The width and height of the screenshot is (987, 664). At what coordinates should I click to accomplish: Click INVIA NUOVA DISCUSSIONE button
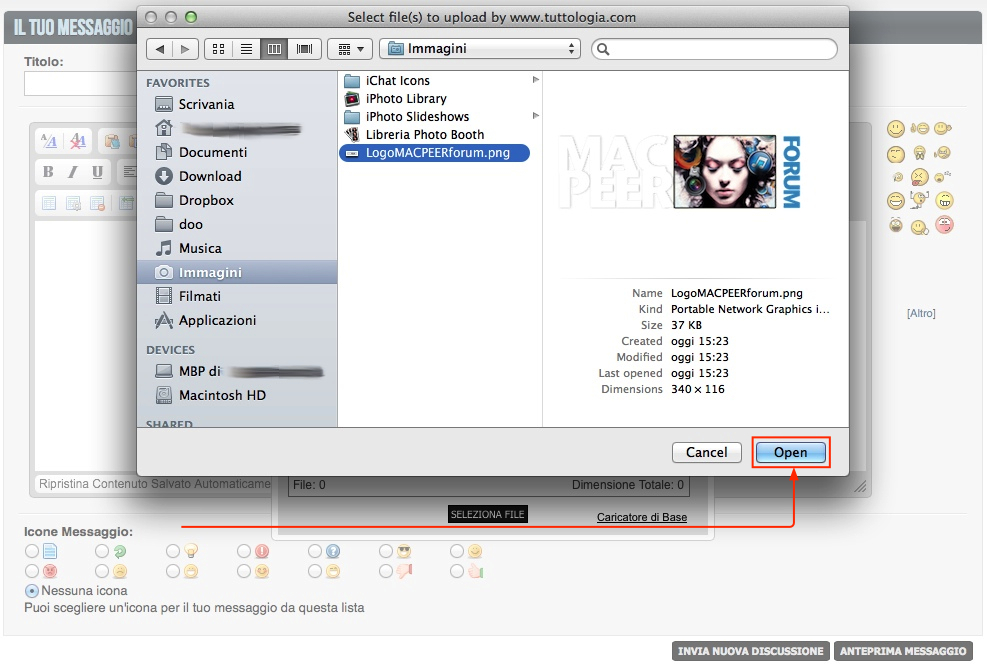751,651
